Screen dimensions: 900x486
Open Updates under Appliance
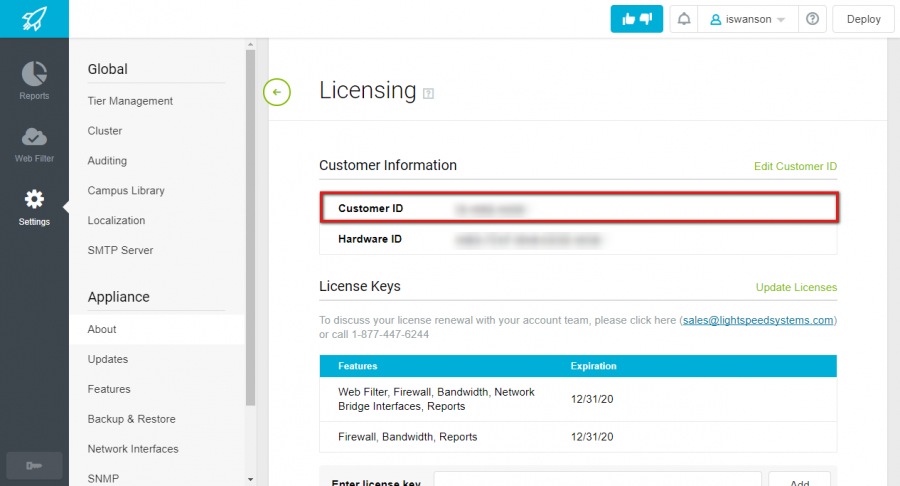[107, 359]
